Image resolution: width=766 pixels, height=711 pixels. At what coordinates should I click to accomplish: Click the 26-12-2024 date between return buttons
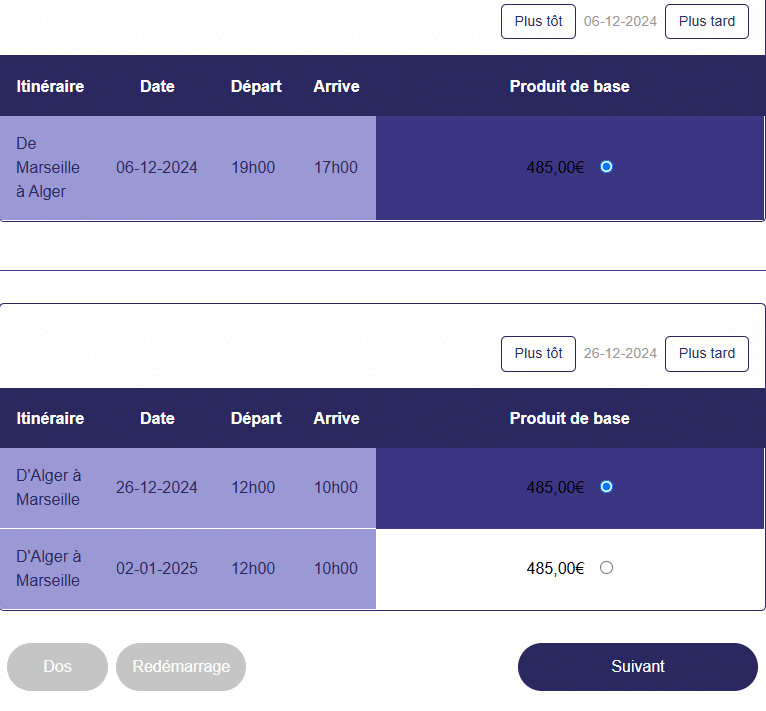coord(620,354)
